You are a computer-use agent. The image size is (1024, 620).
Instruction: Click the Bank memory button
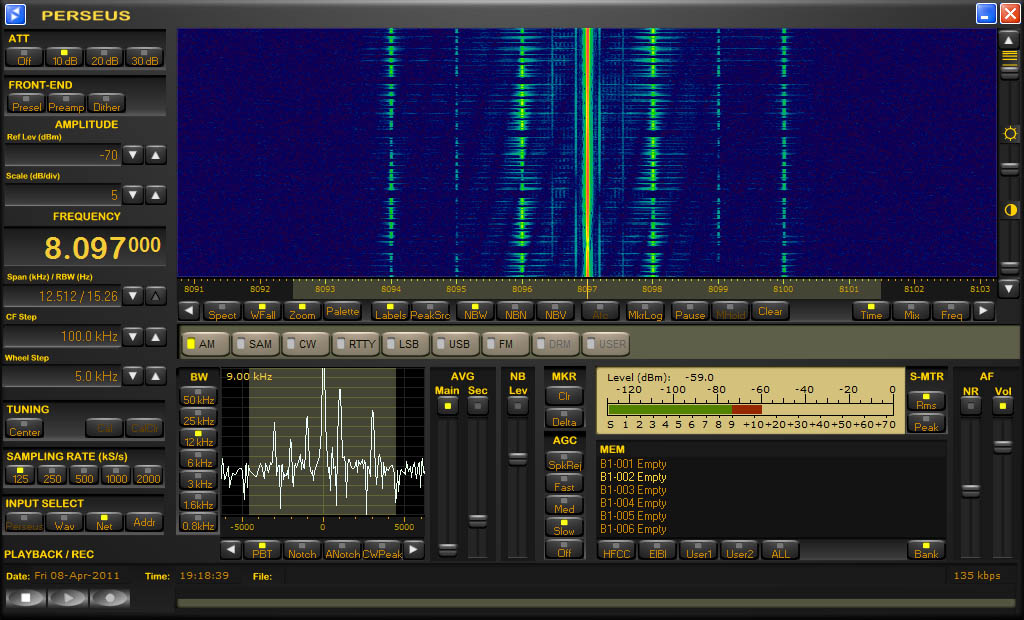925,550
